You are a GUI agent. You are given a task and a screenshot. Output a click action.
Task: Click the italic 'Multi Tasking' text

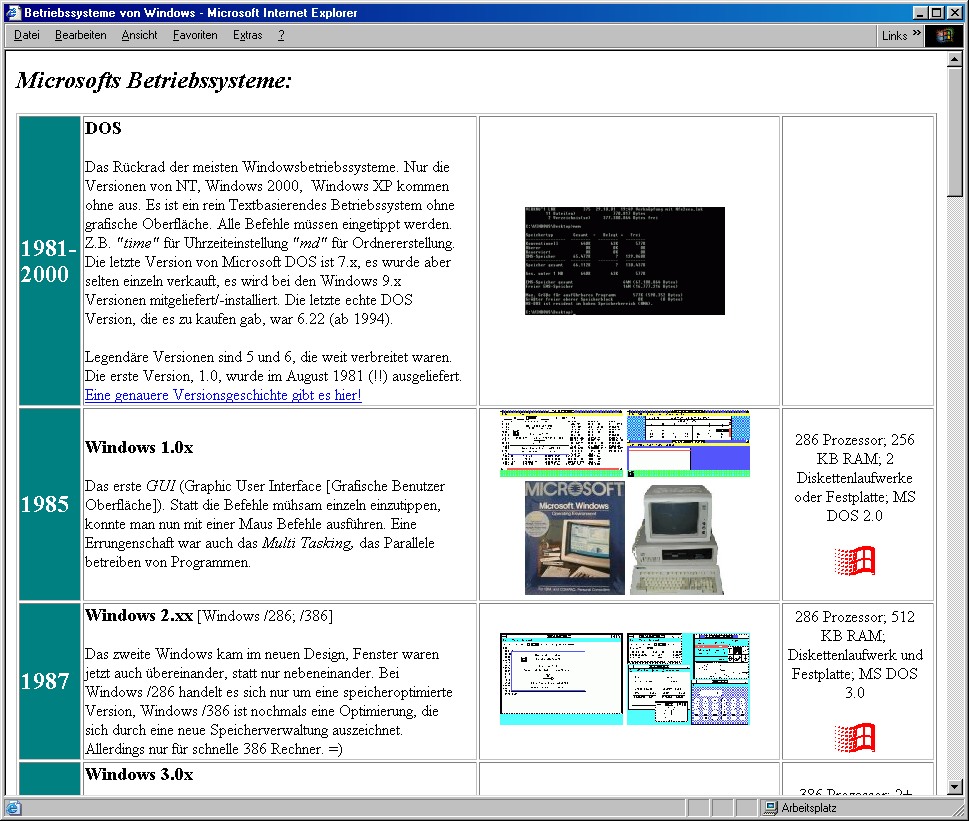click(307, 543)
